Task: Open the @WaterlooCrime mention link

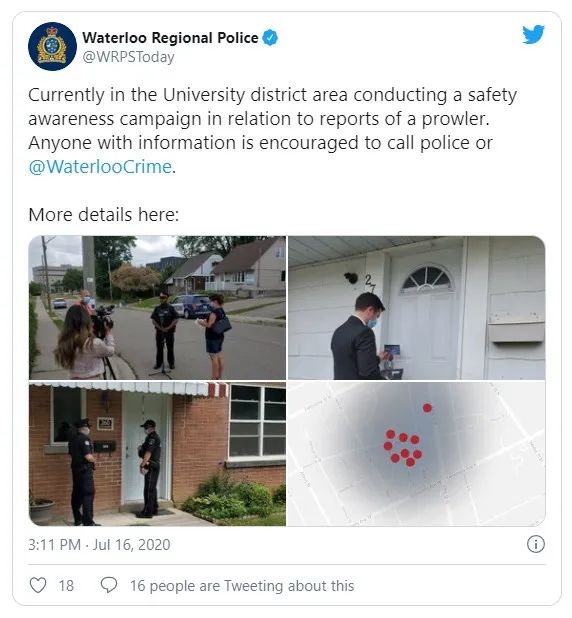Action: (x=100, y=167)
